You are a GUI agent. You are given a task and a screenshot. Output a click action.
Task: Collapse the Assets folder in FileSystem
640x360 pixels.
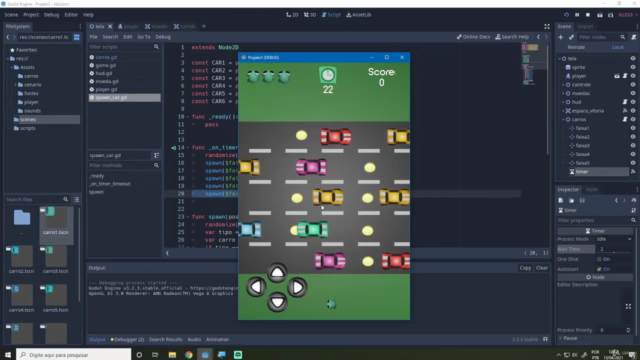[11, 67]
